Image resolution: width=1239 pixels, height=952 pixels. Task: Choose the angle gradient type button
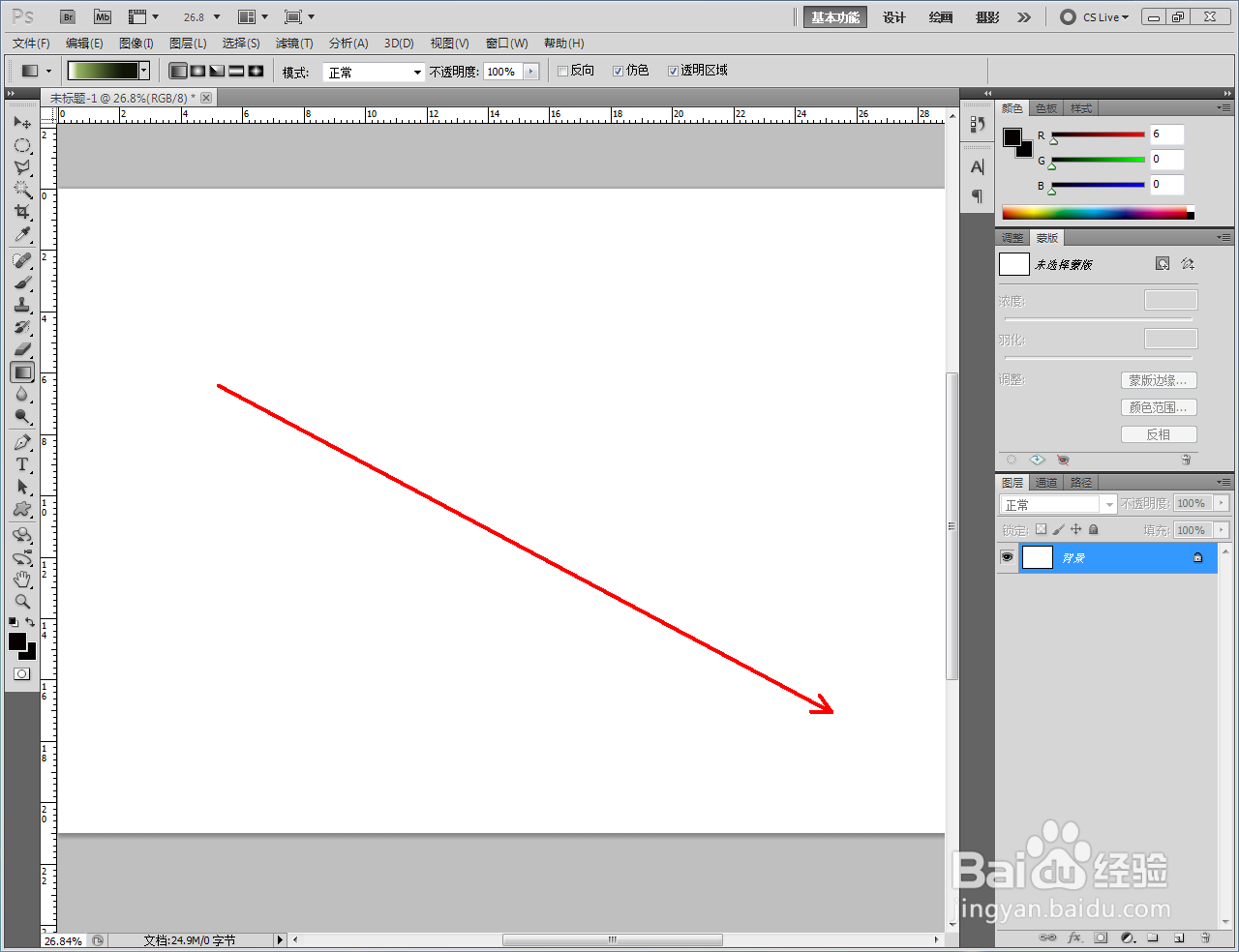217,71
